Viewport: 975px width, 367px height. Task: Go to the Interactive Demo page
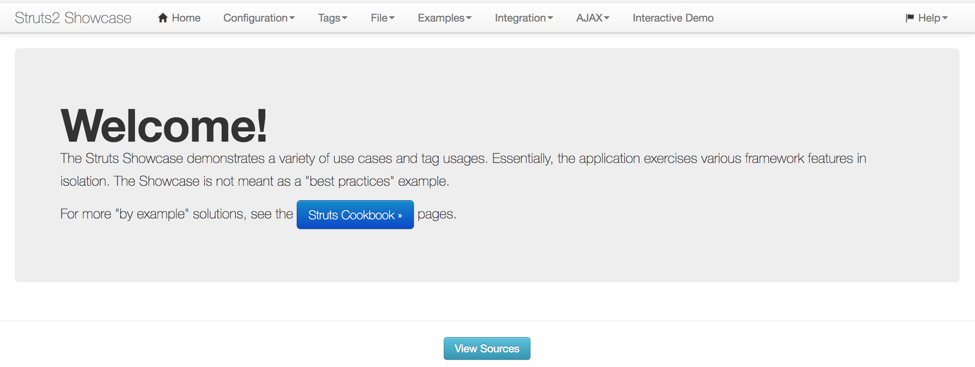point(673,18)
